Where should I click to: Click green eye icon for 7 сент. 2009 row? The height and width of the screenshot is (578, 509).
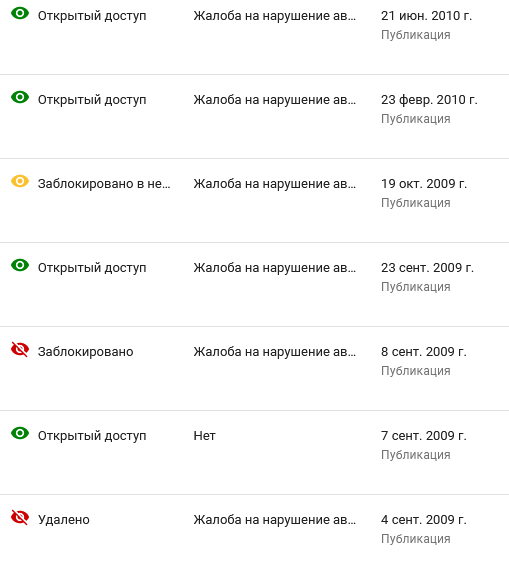coord(20,434)
